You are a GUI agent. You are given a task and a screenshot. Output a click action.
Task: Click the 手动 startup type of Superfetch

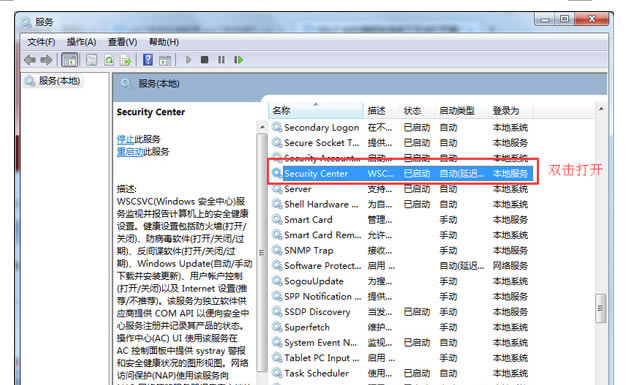pyautogui.click(x=448, y=327)
